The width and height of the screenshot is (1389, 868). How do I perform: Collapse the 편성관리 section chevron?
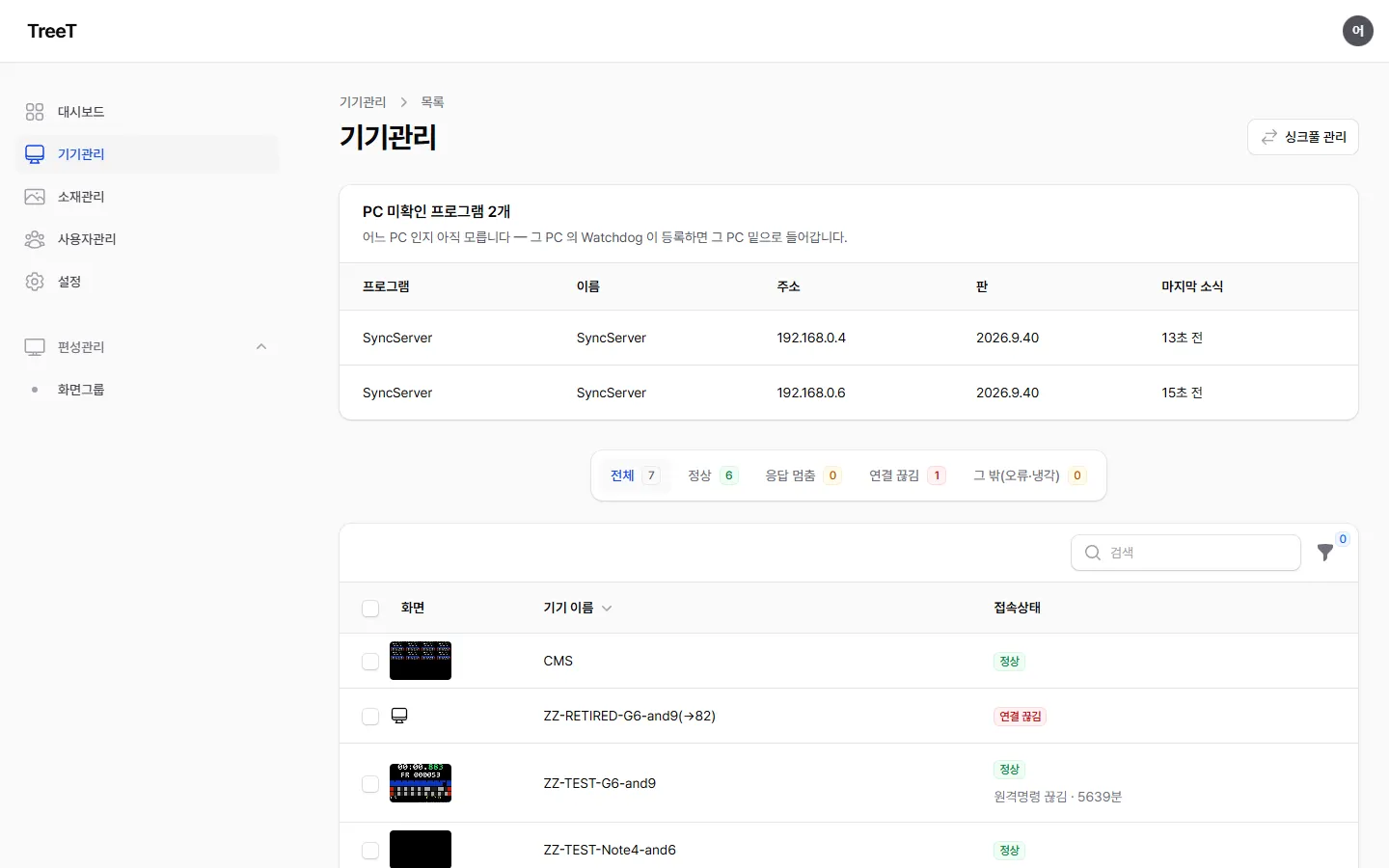tap(261, 347)
